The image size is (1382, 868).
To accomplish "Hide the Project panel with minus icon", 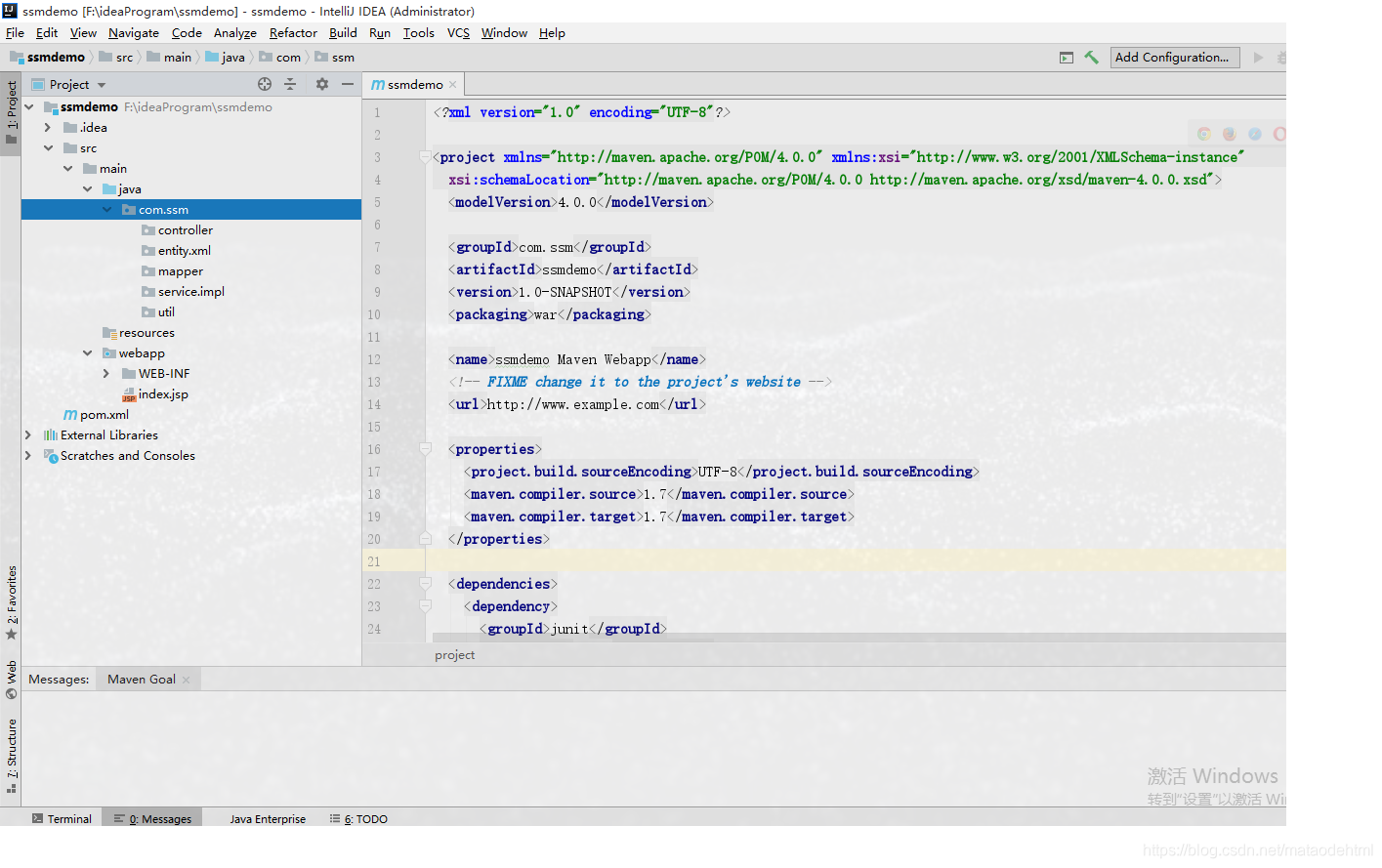I will click(347, 84).
